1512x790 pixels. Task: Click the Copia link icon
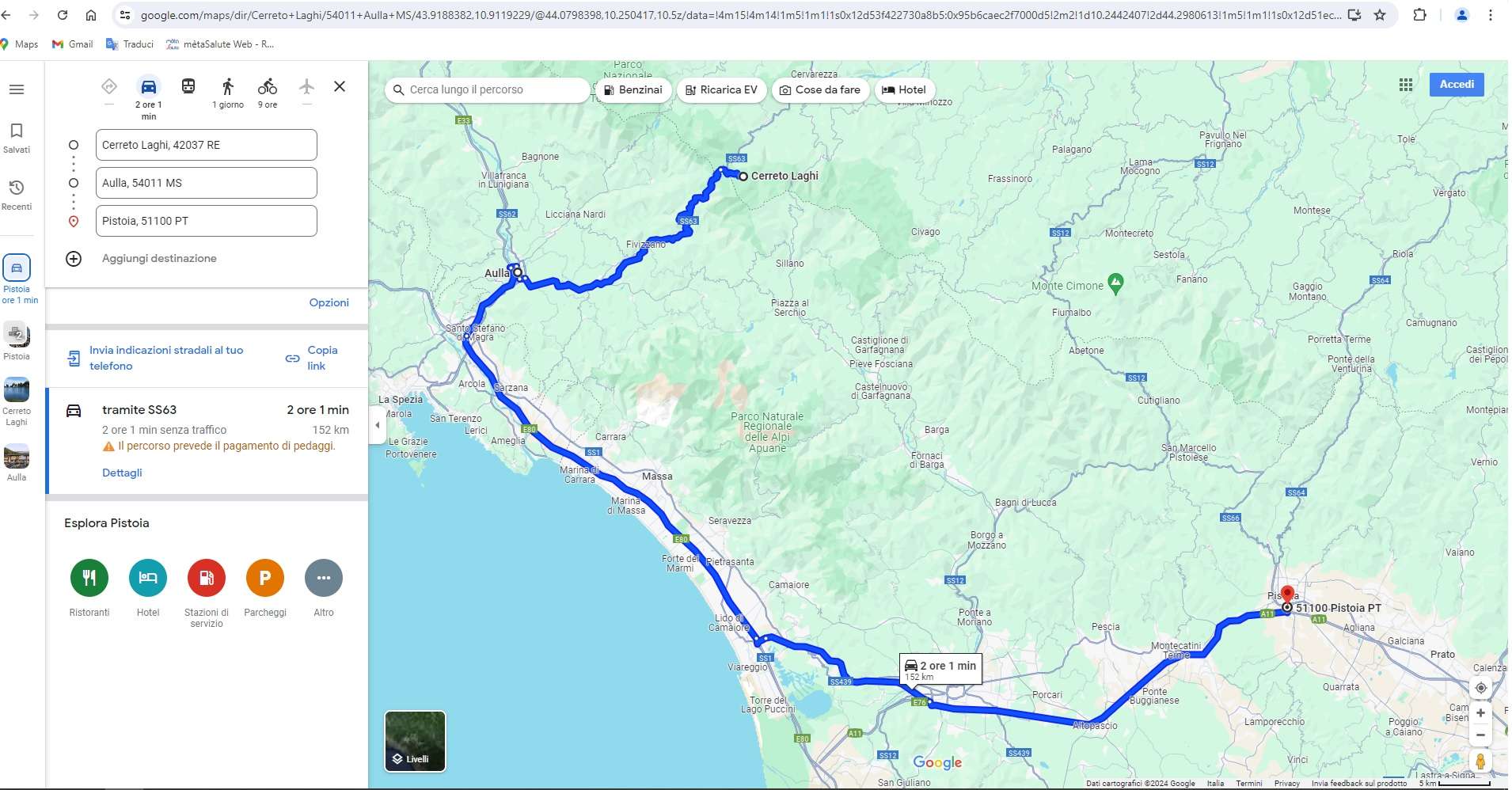coord(292,359)
